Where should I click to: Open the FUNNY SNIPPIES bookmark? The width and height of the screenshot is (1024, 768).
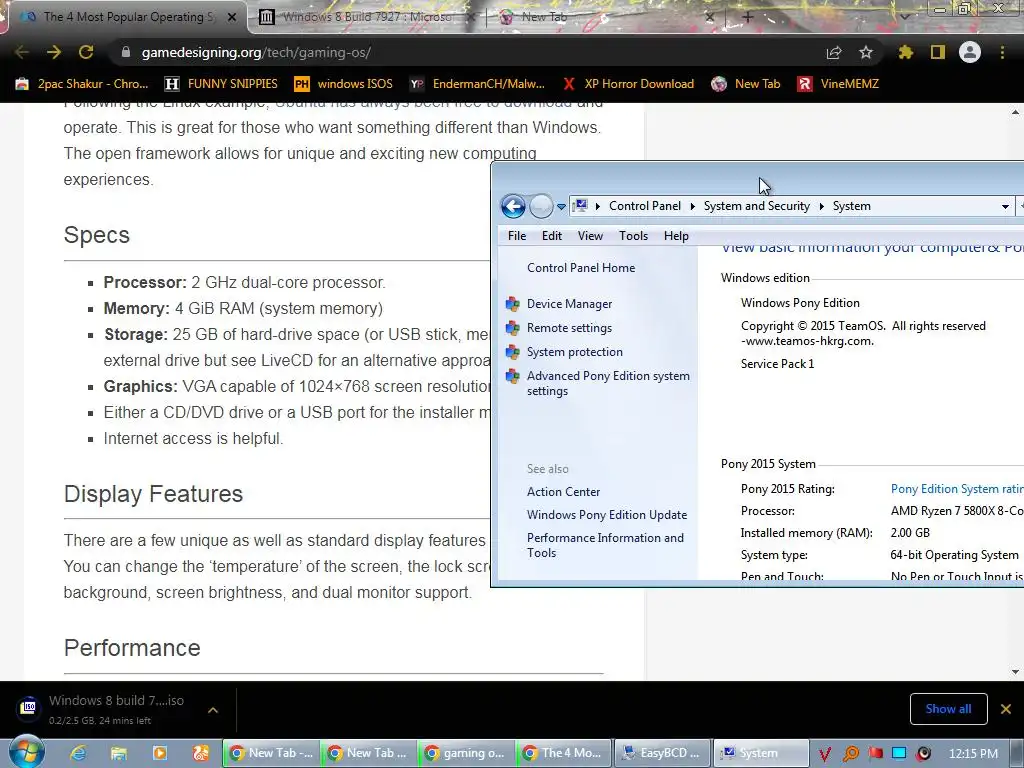point(221,84)
